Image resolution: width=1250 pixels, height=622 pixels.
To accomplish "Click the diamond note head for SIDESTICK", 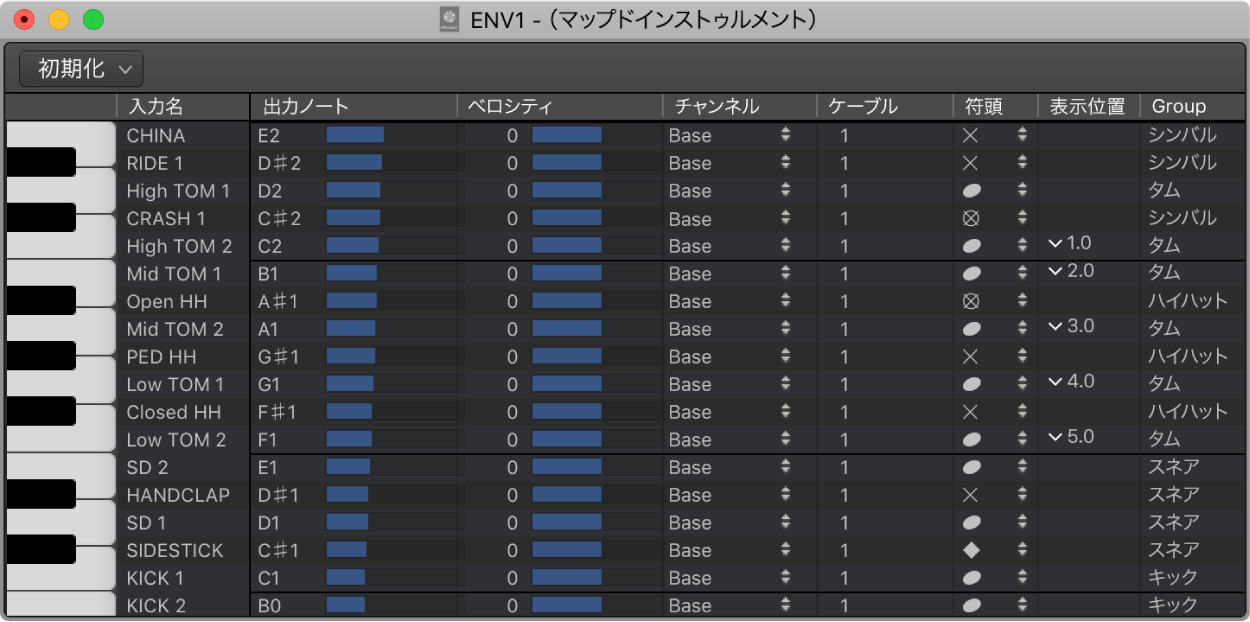I will 969,550.
